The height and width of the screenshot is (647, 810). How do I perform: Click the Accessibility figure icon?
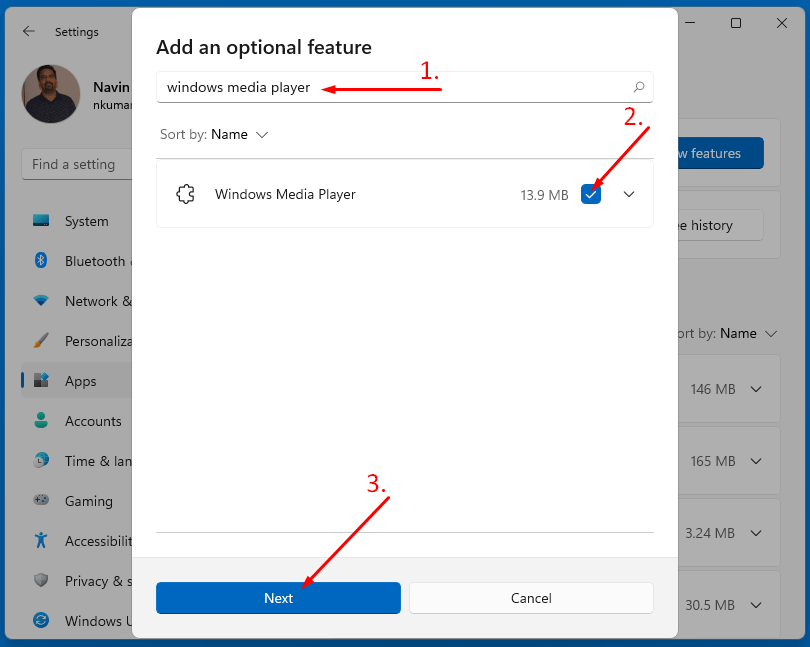point(41,540)
